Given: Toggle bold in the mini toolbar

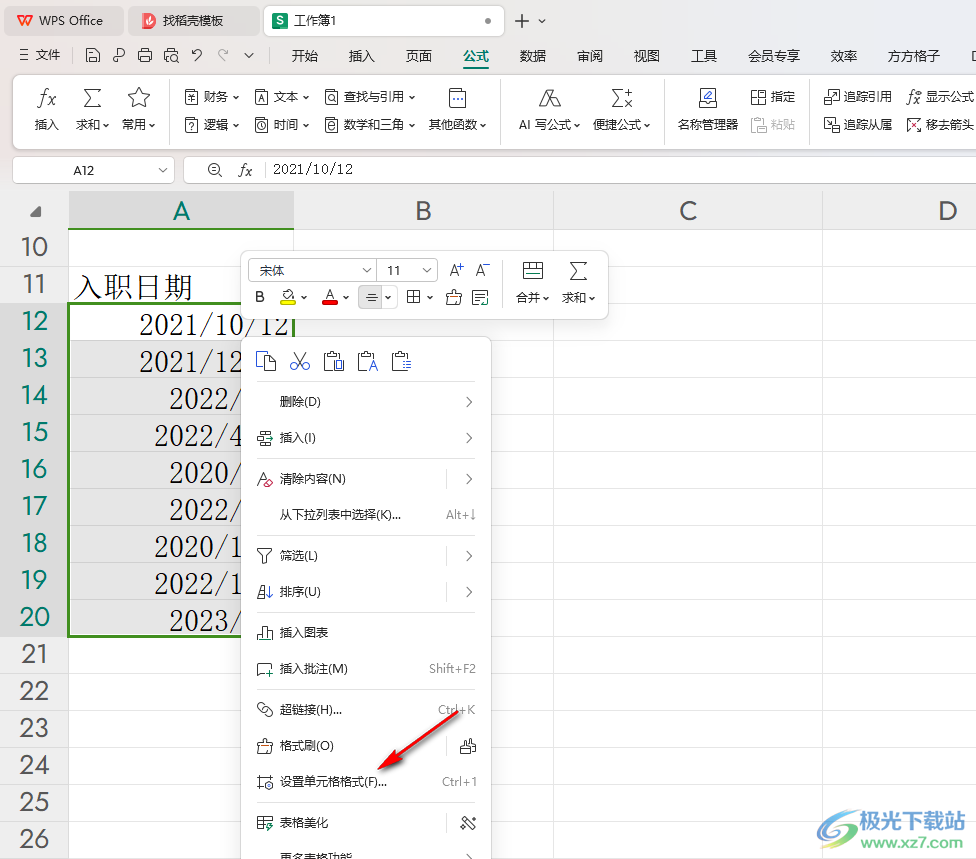Looking at the screenshot, I should (x=260, y=298).
